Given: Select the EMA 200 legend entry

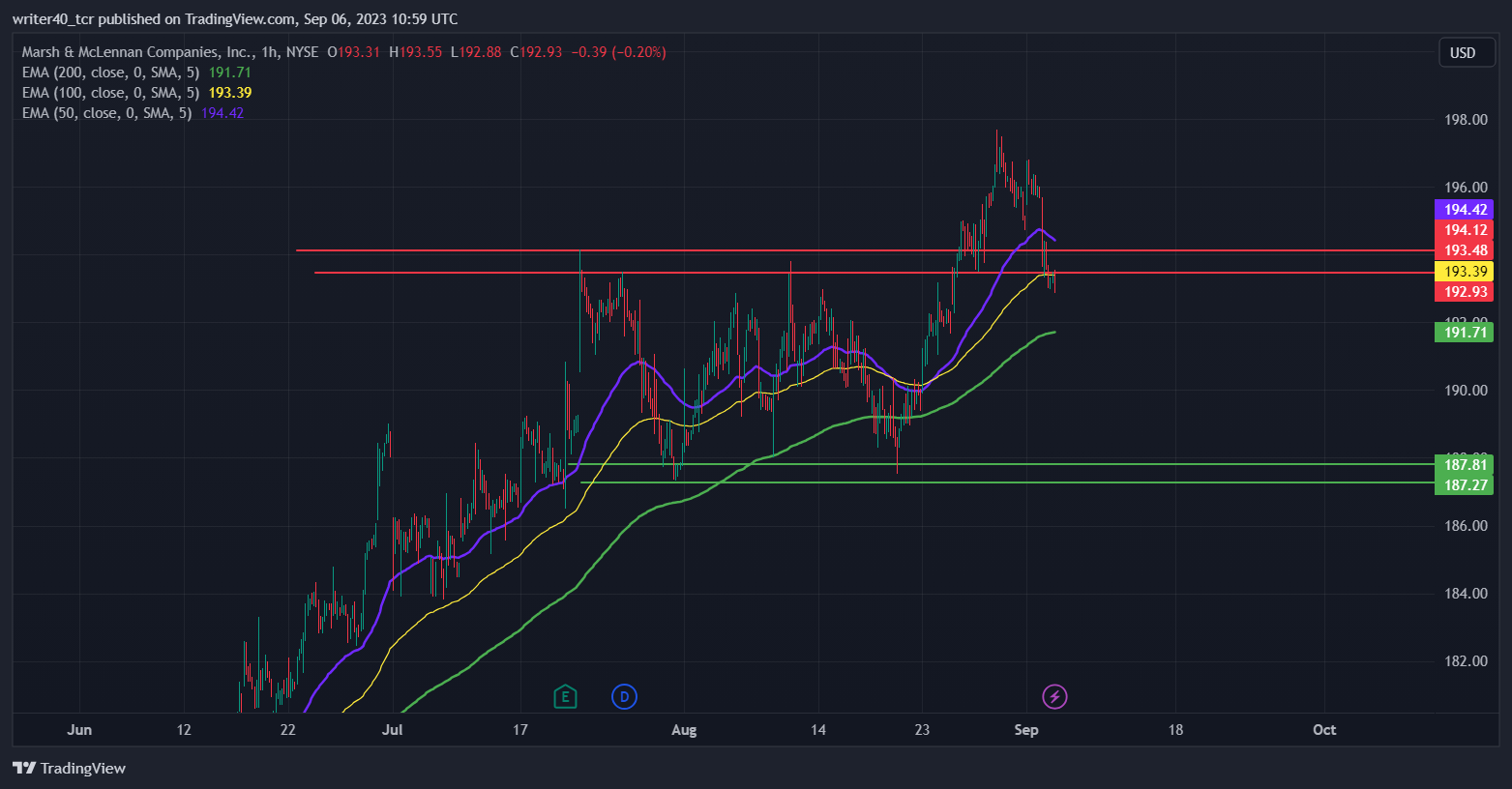Looking at the screenshot, I should click(x=136, y=73).
